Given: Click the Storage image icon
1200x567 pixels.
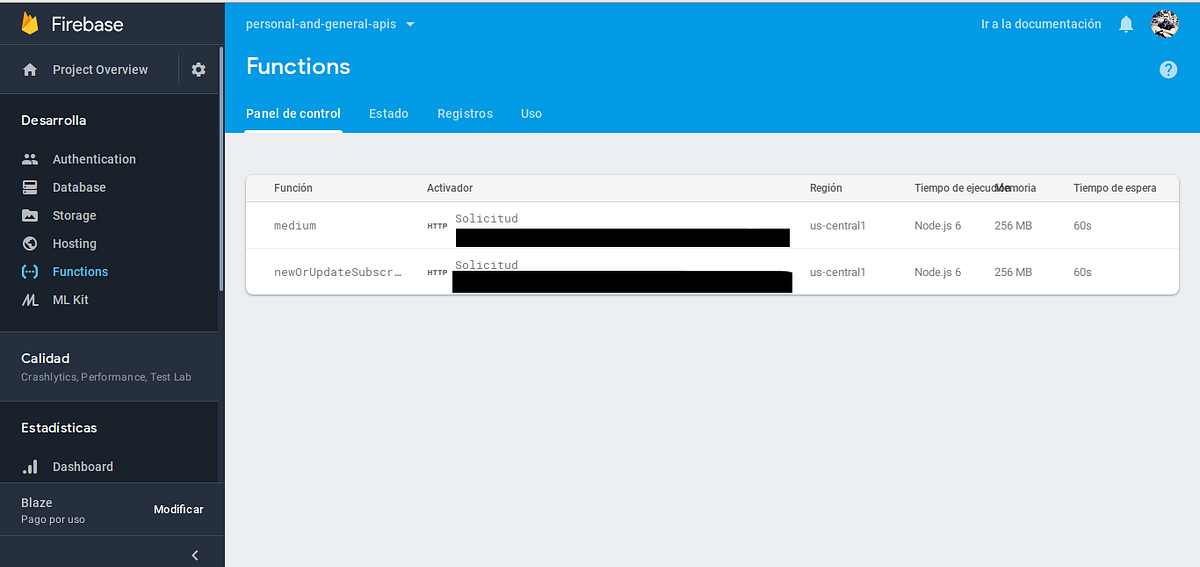Looking at the screenshot, I should coord(30,215).
